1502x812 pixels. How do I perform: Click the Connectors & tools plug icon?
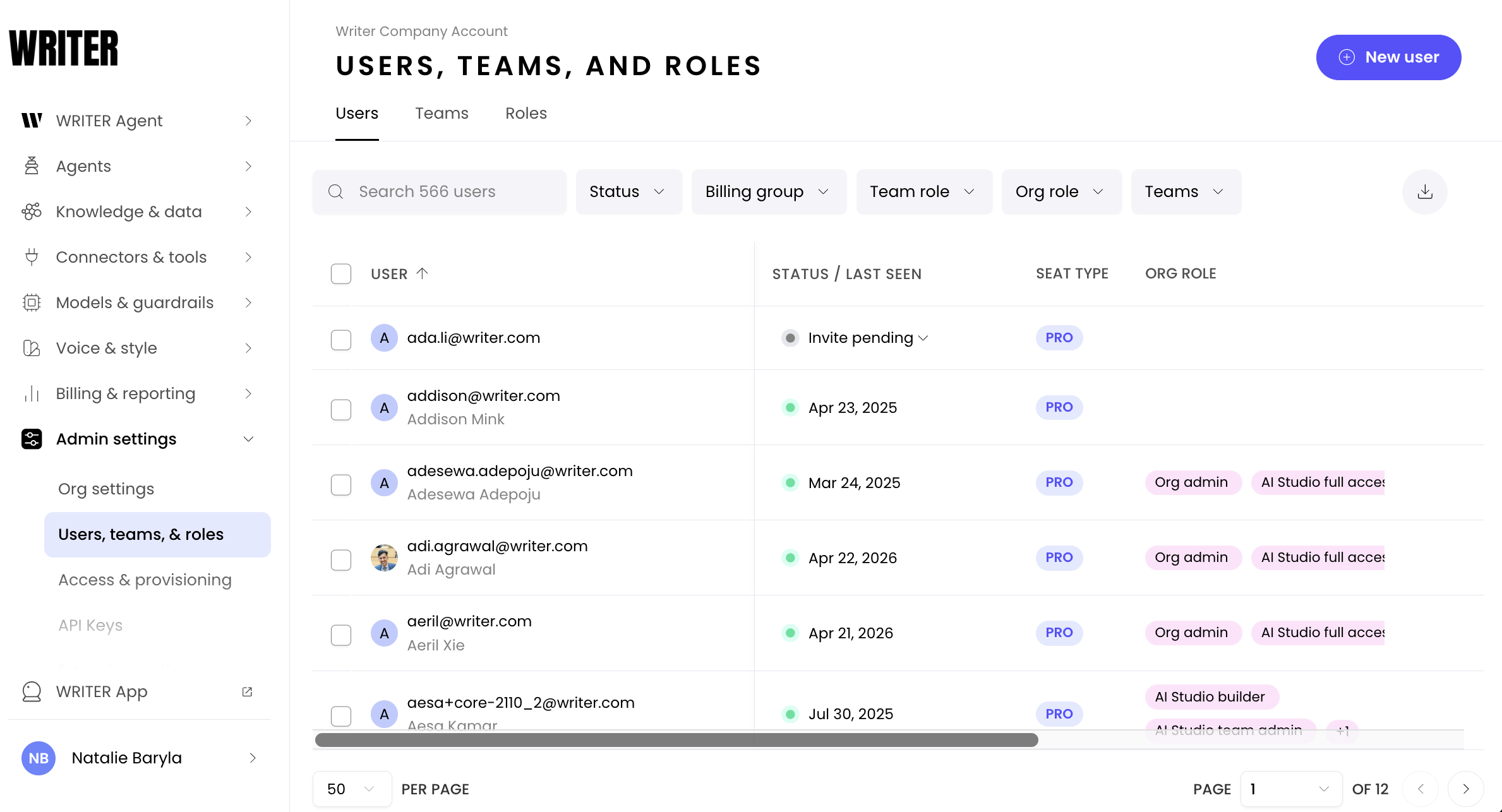32,257
